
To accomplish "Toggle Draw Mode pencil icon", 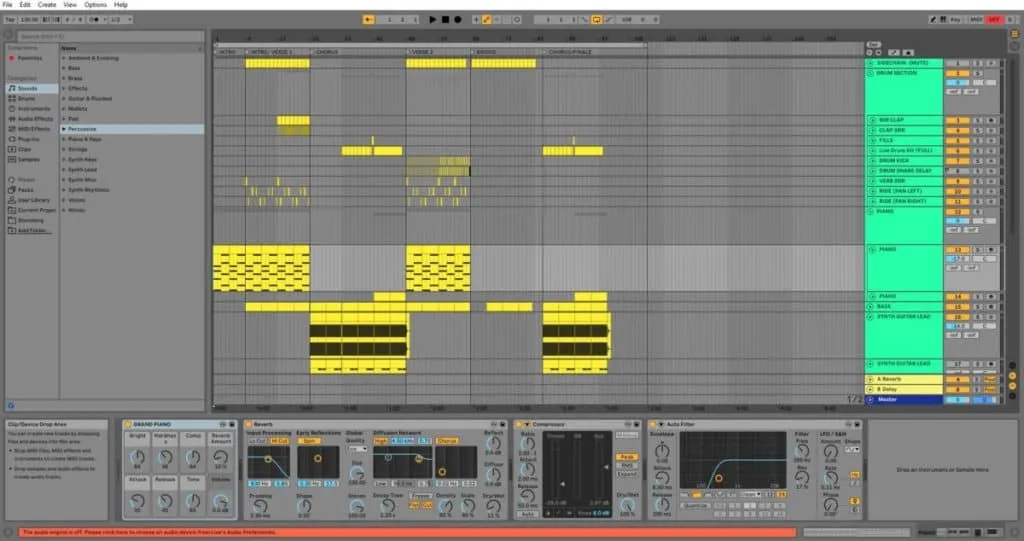I will [933, 20].
